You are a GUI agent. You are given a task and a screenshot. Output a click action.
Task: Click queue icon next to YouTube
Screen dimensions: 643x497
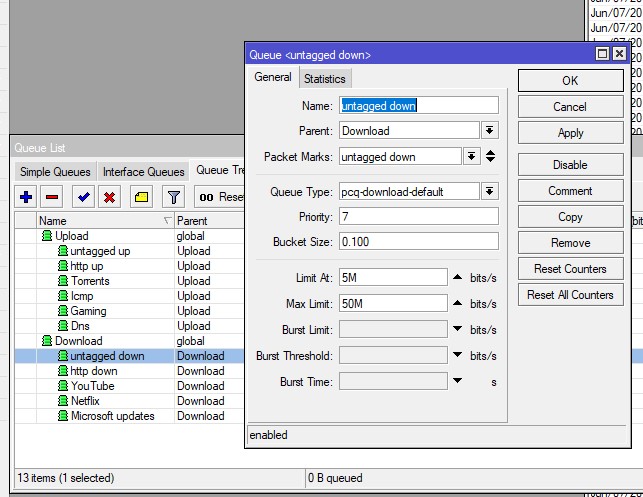pyautogui.click(x=63, y=386)
